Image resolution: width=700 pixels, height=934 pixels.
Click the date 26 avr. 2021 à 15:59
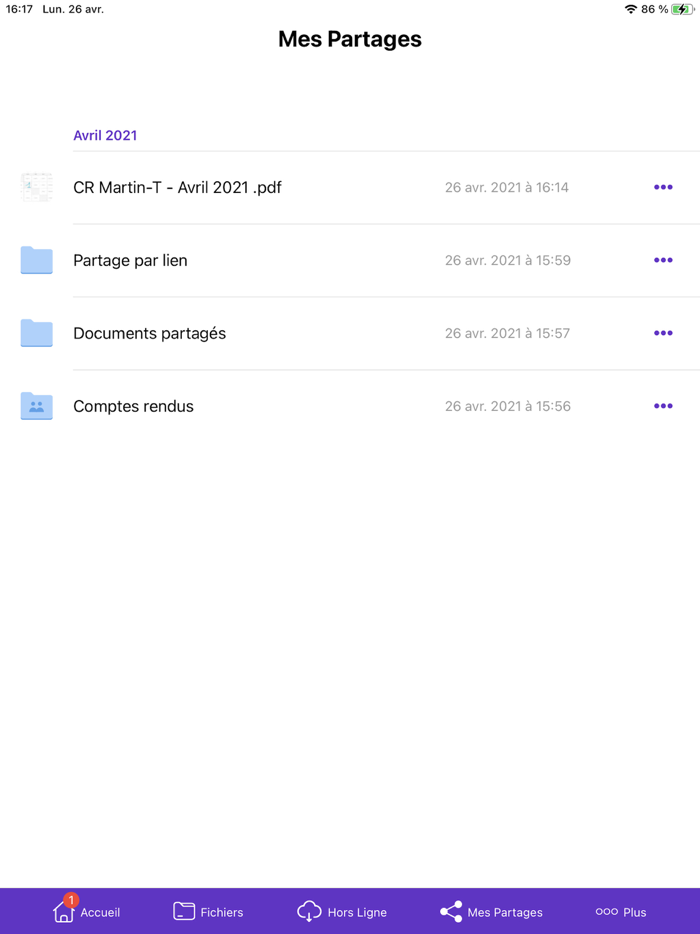tap(508, 260)
